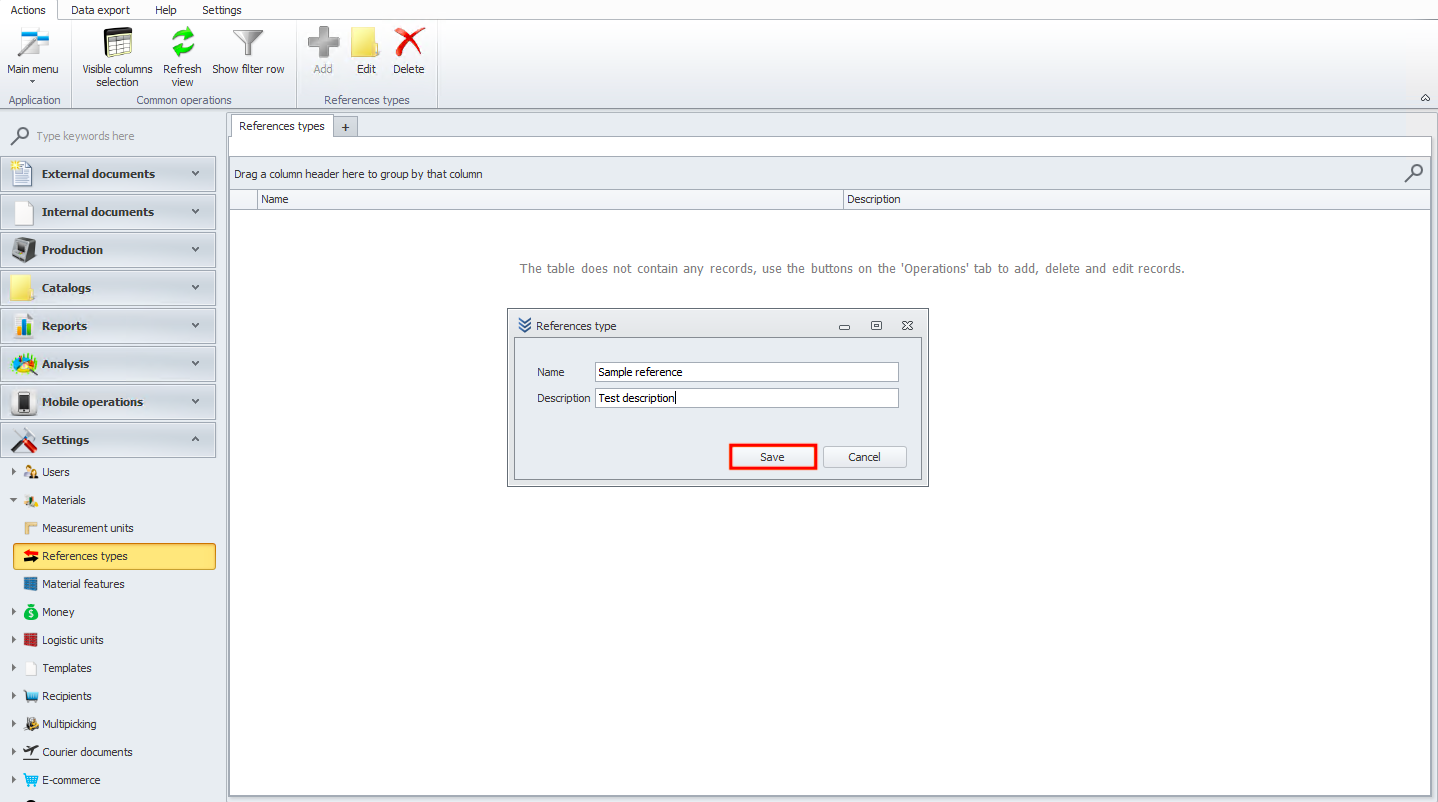Expand the Production section chevron
Viewport: 1438px width, 802px height.
195,249
